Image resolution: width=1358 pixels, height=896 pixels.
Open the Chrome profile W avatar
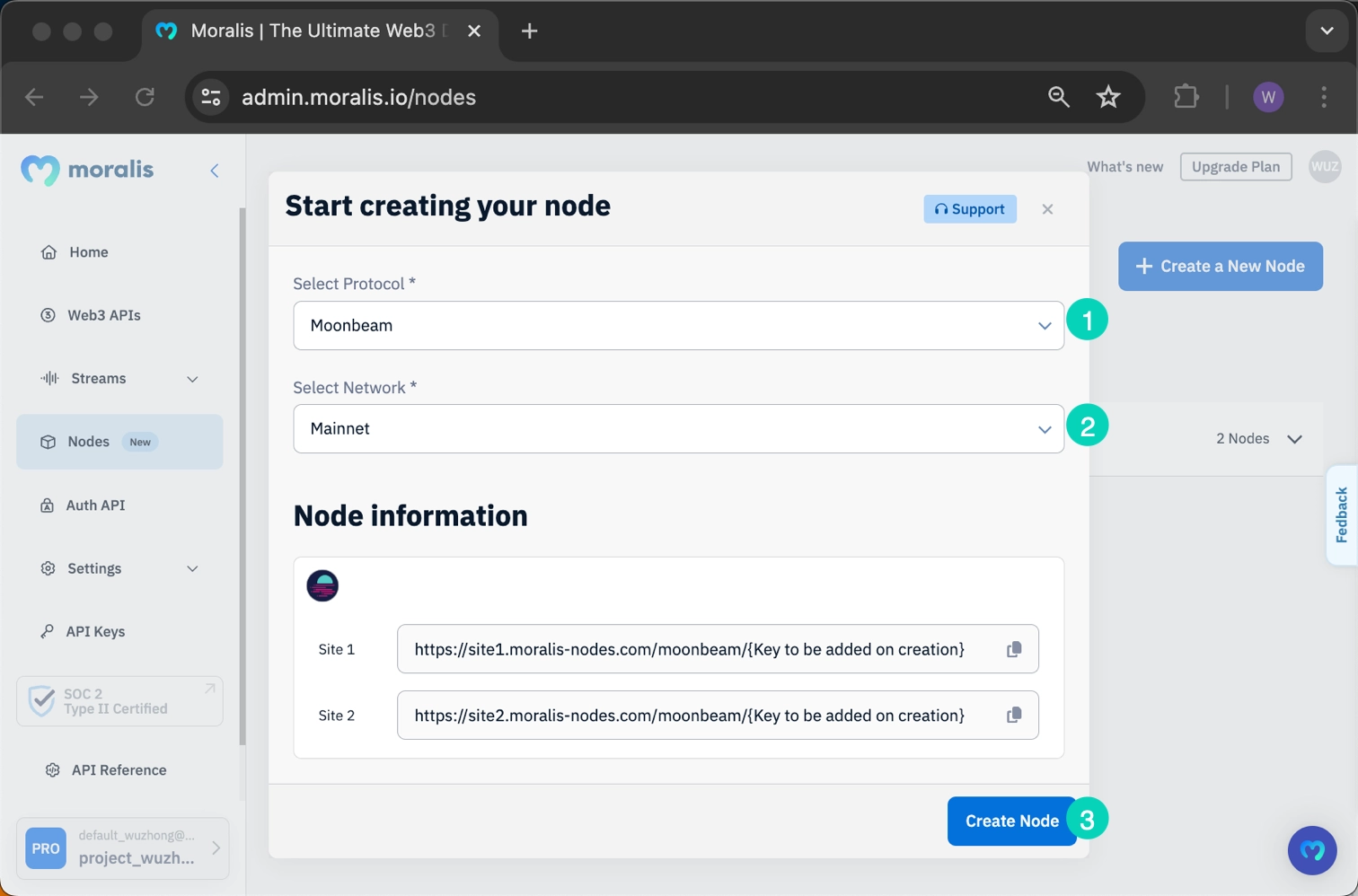(1268, 97)
